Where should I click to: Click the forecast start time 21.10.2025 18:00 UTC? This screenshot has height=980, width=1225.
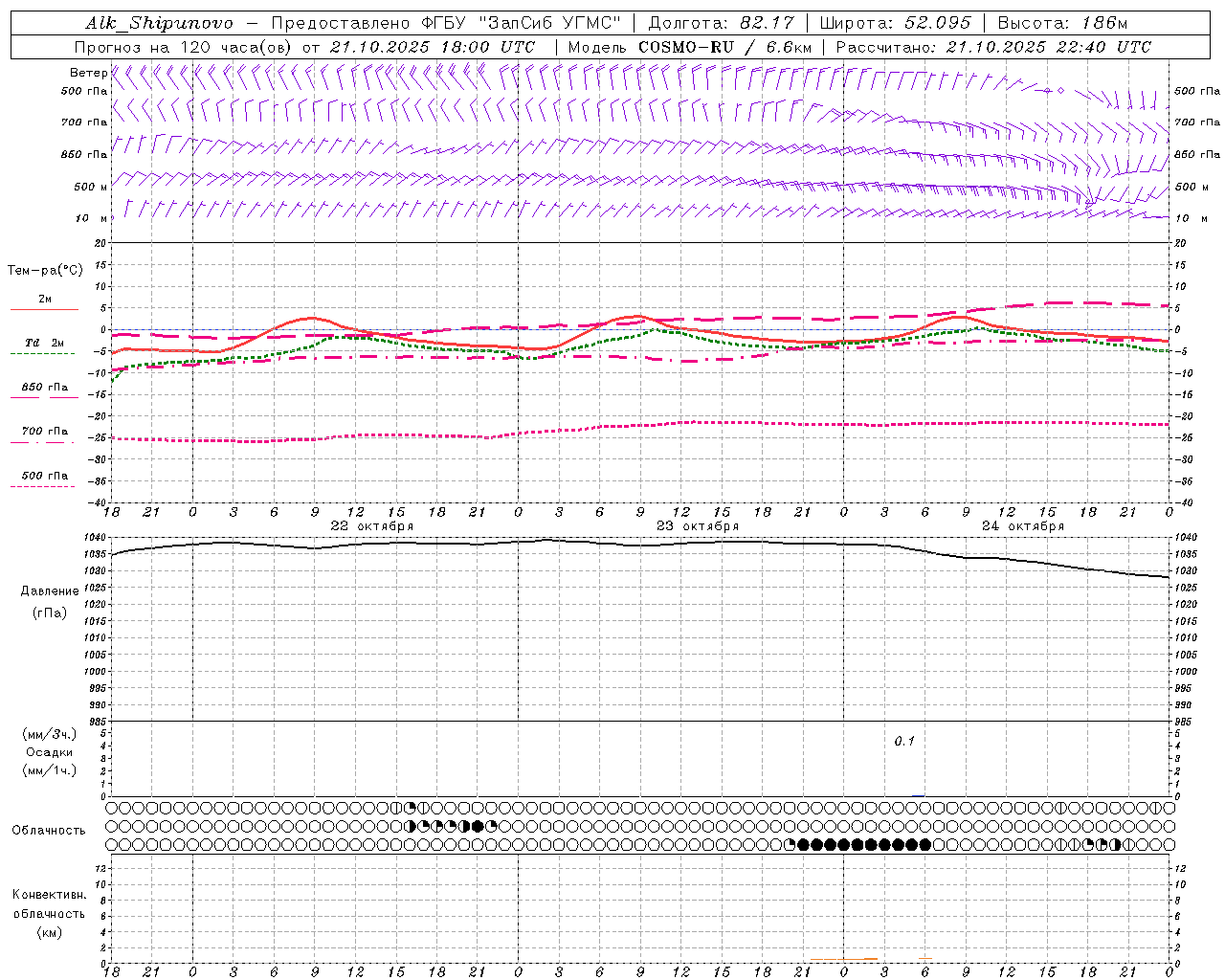pyautogui.click(x=433, y=47)
